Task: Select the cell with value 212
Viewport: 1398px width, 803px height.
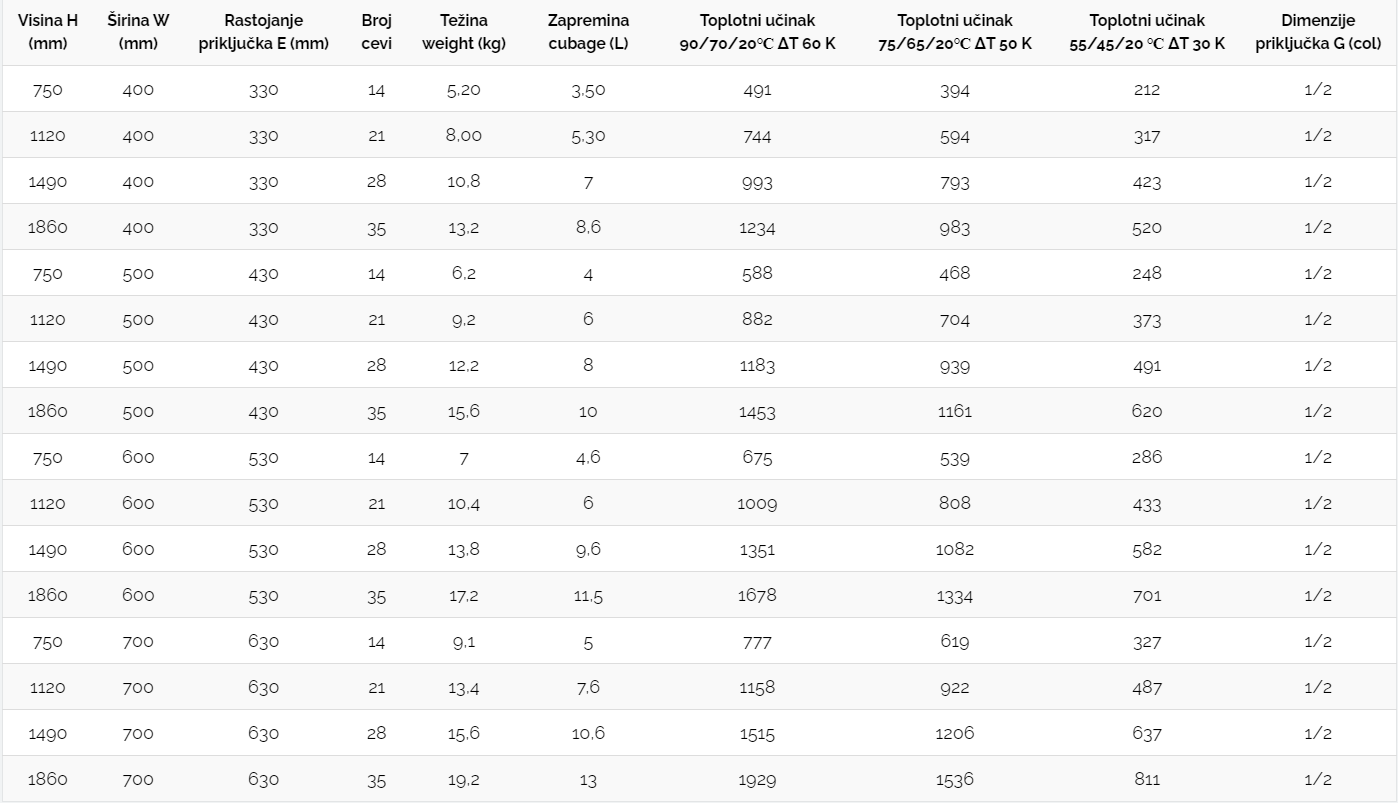Action: pos(1147,90)
